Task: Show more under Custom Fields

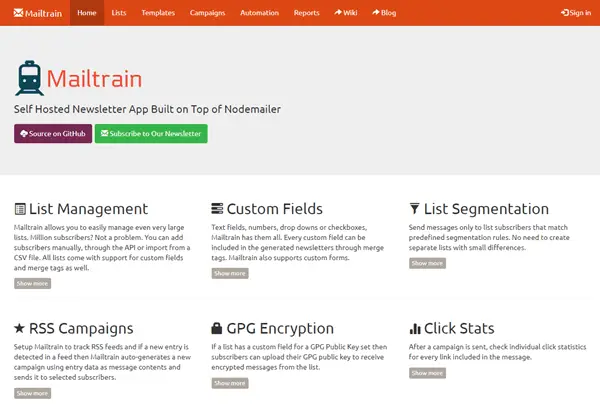Action: tap(230, 273)
